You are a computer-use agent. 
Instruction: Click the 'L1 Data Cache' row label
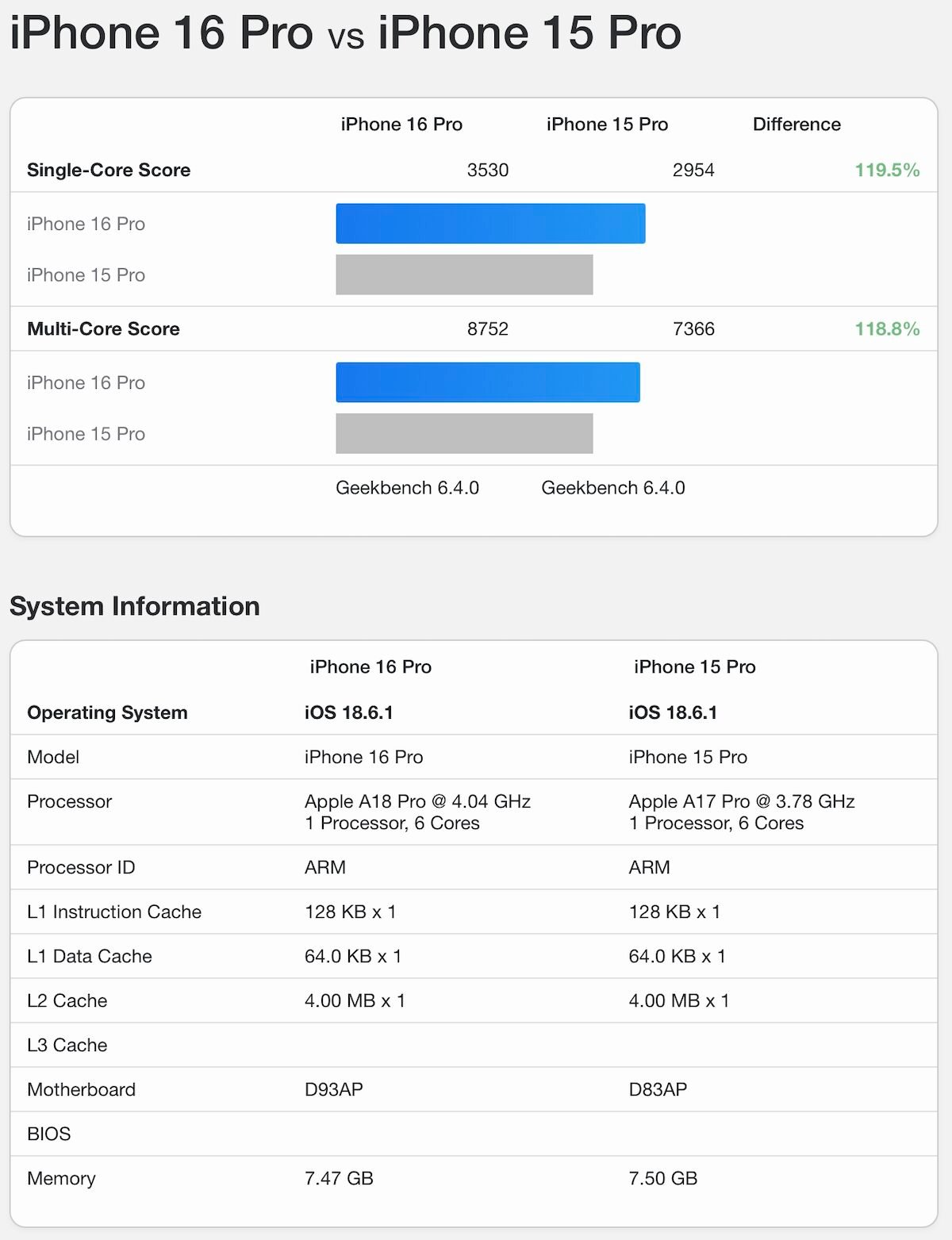click(x=90, y=956)
